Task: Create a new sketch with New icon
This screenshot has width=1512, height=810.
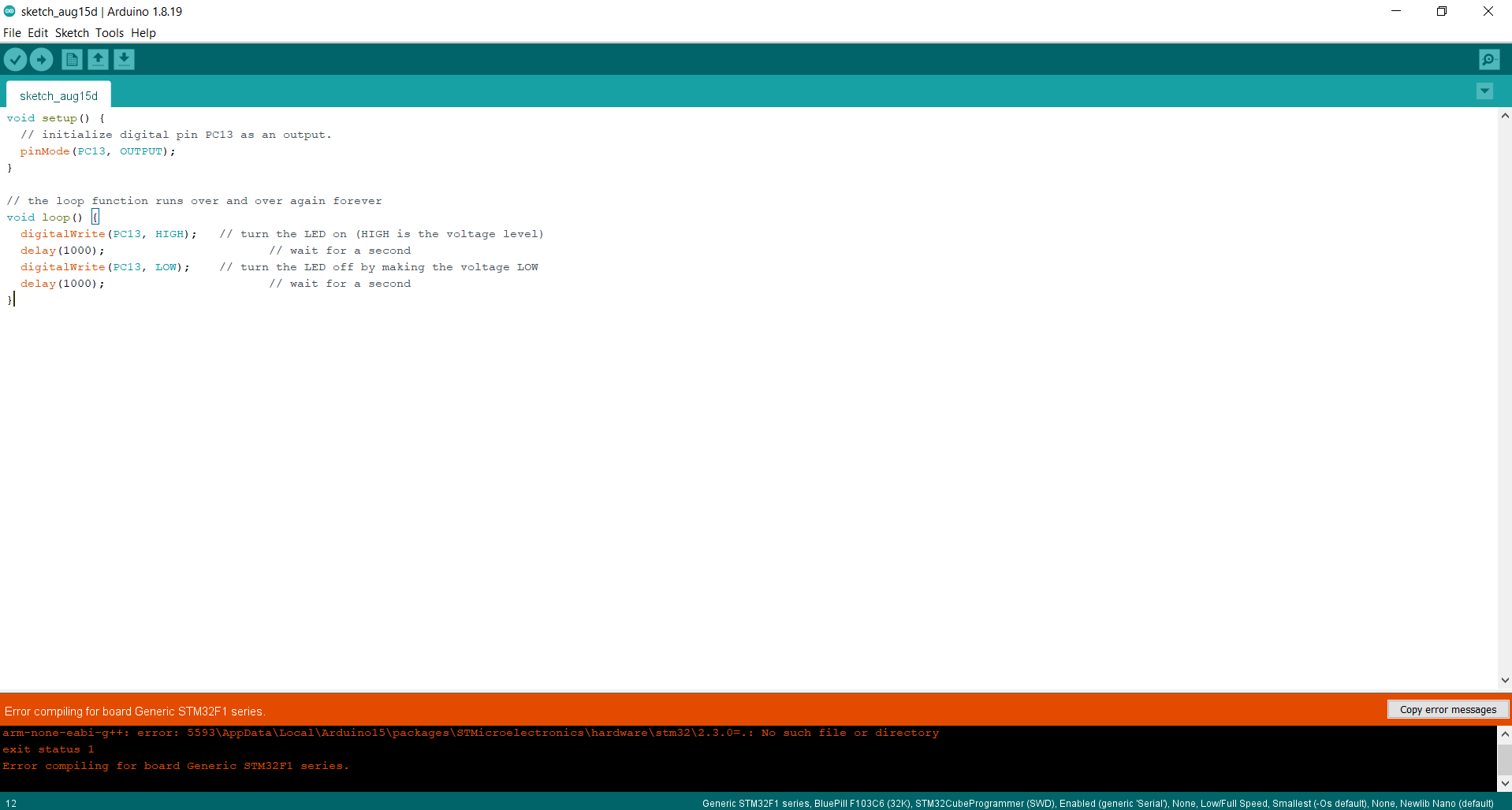Action: [72, 59]
